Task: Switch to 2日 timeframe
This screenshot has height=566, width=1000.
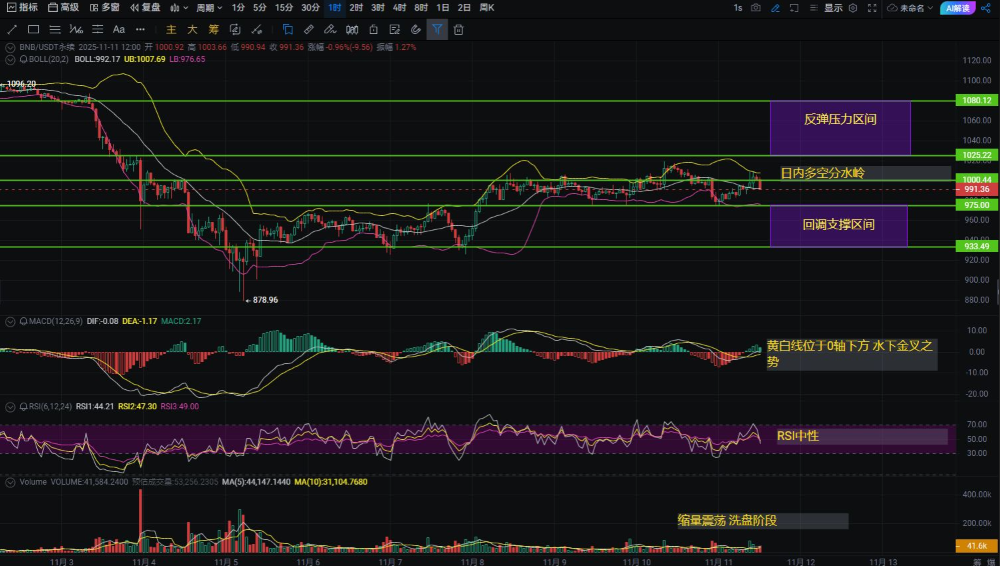Action: [464, 8]
